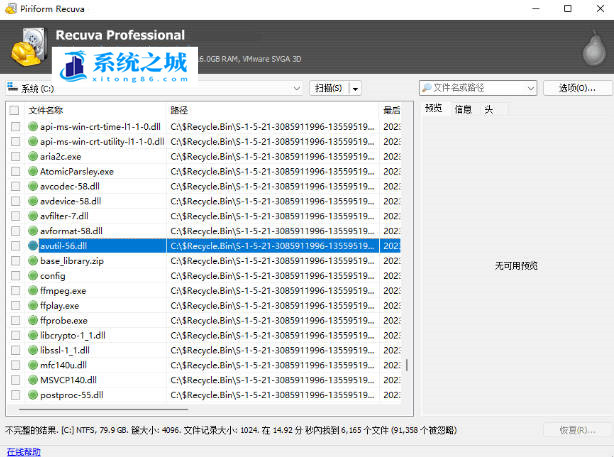Select the libcrypto-1_1.dll file name
Viewport: 614px width, 457px height.
point(72,335)
